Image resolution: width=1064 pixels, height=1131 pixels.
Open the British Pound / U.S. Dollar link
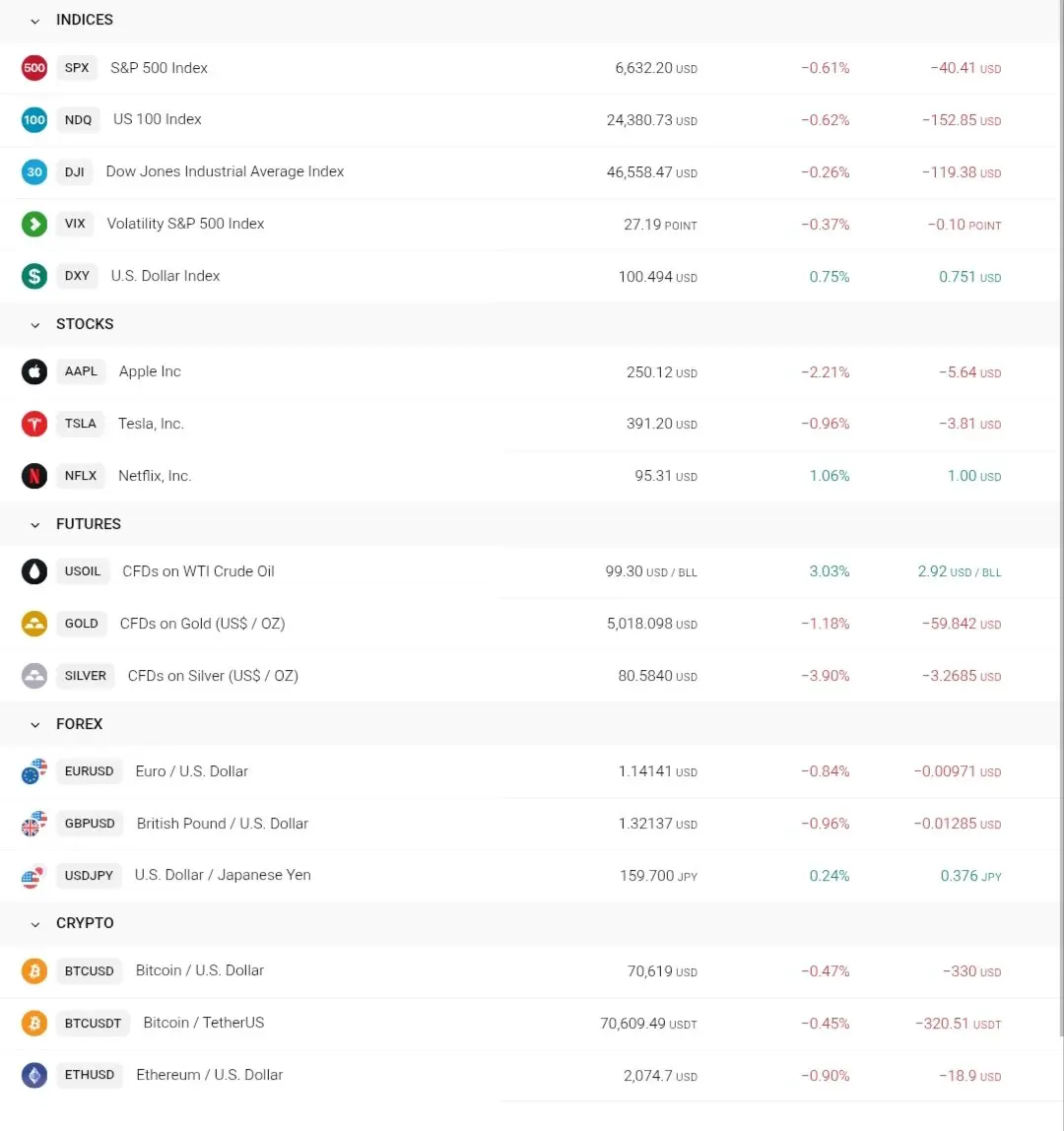(x=223, y=824)
